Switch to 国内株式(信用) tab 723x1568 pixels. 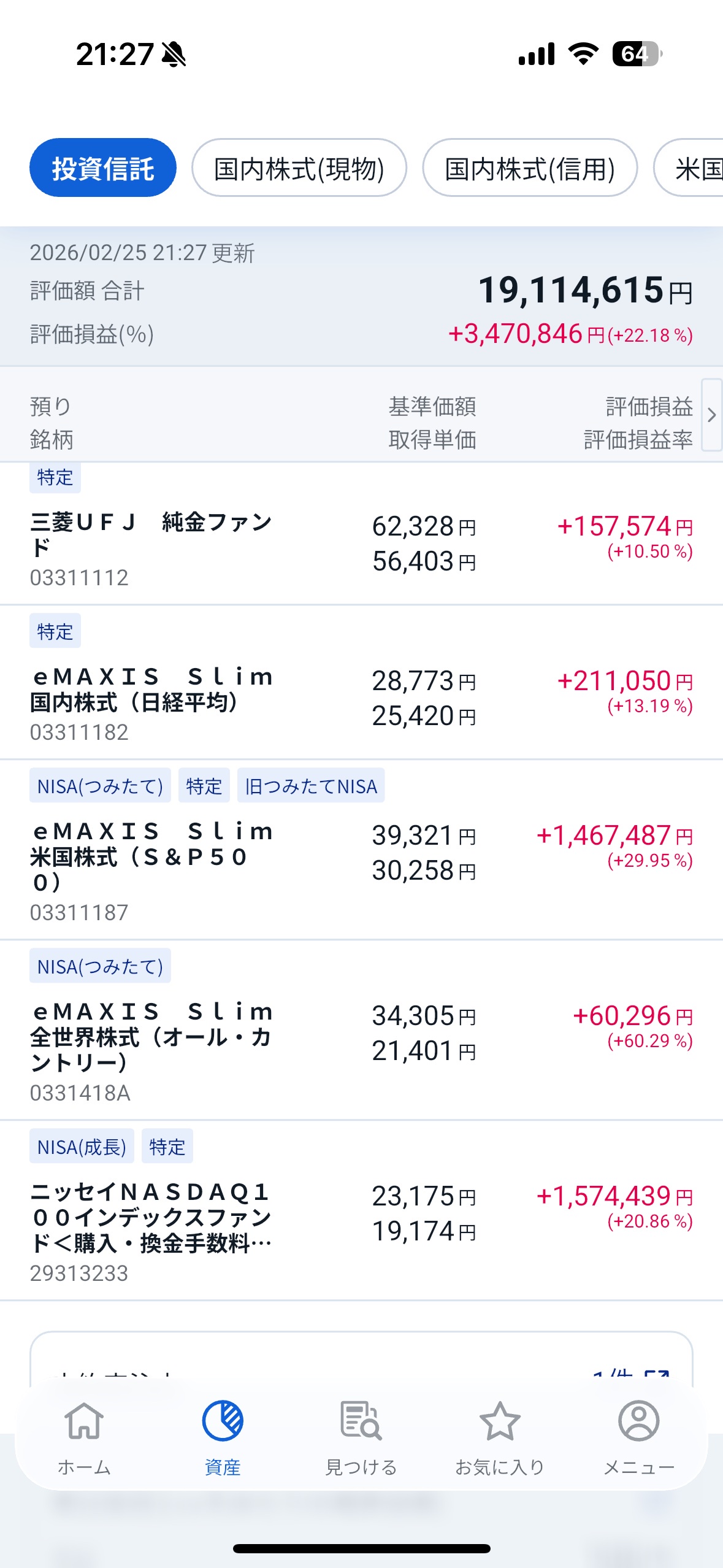[530, 168]
